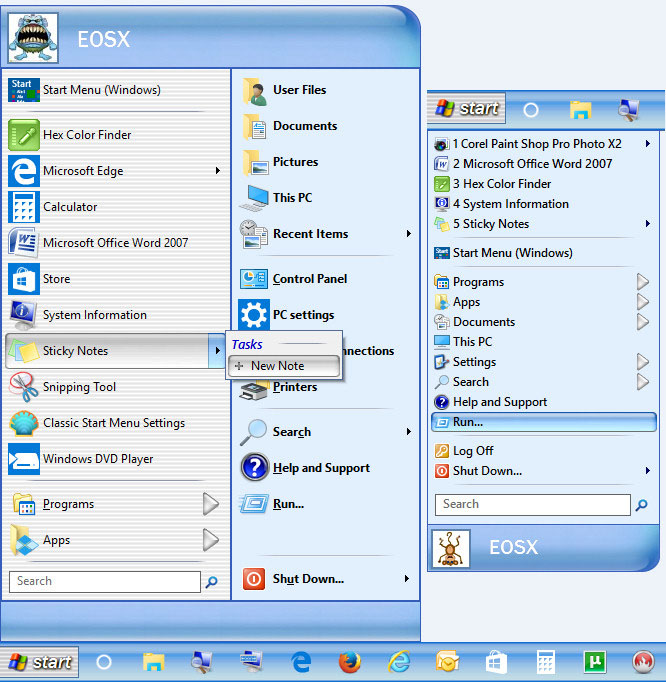Open Microsoft Office Word 2007 in left menu

click(x=115, y=243)
